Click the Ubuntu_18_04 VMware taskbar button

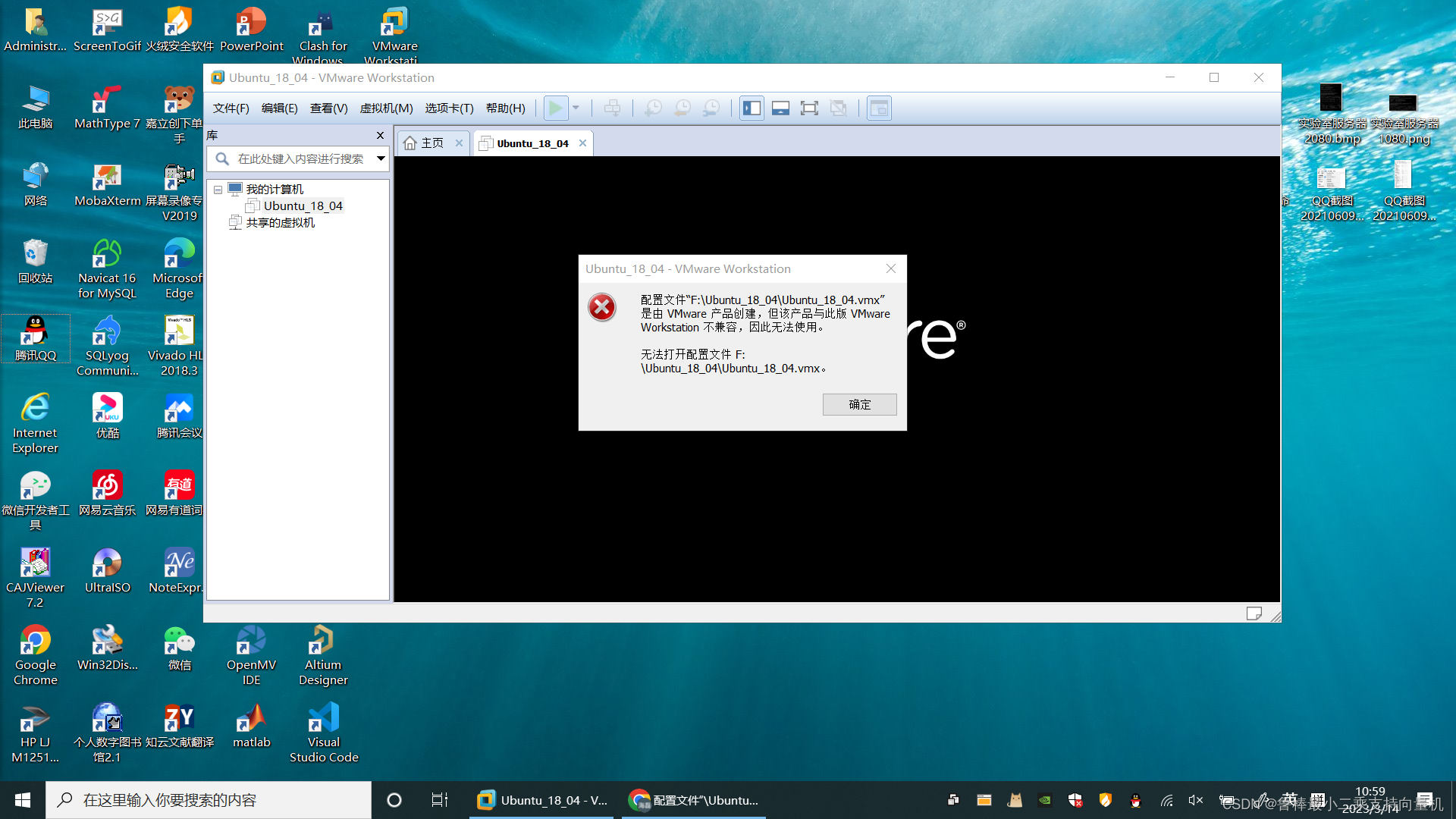pyautogui.click(x=541, y=800)
